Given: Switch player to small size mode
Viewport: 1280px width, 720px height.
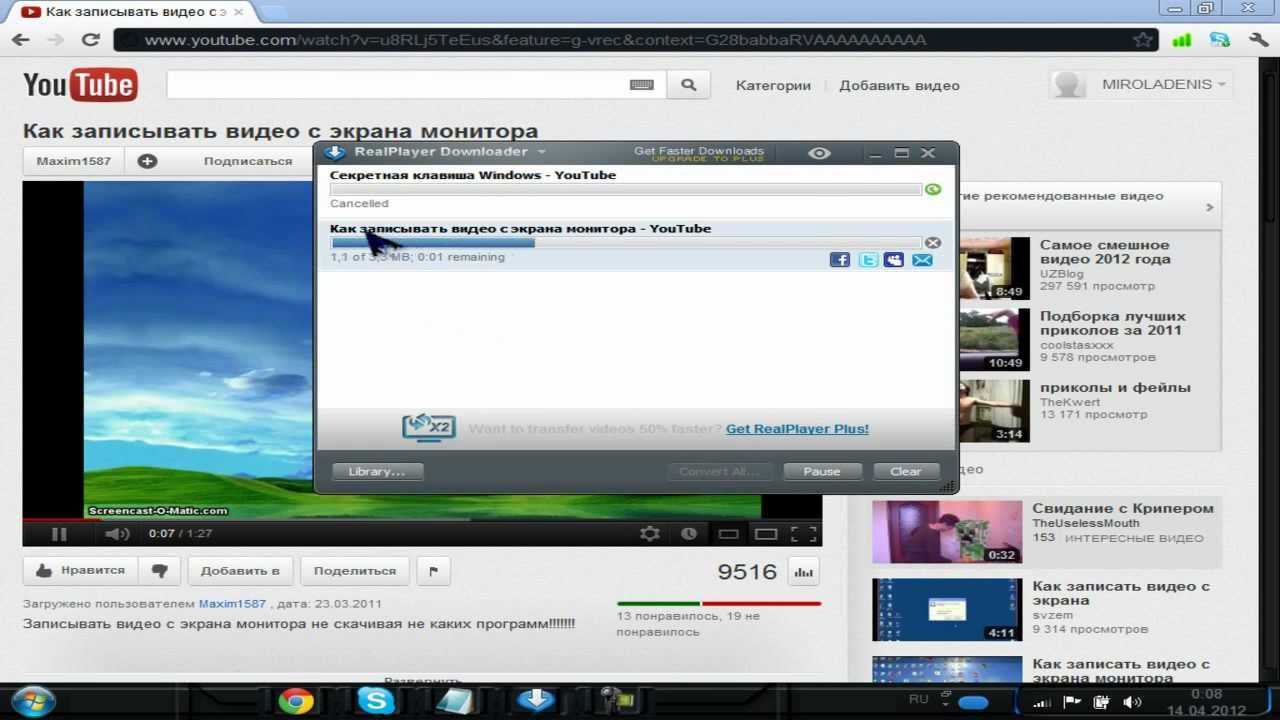Looking at the screenshot, I should 729,534.
